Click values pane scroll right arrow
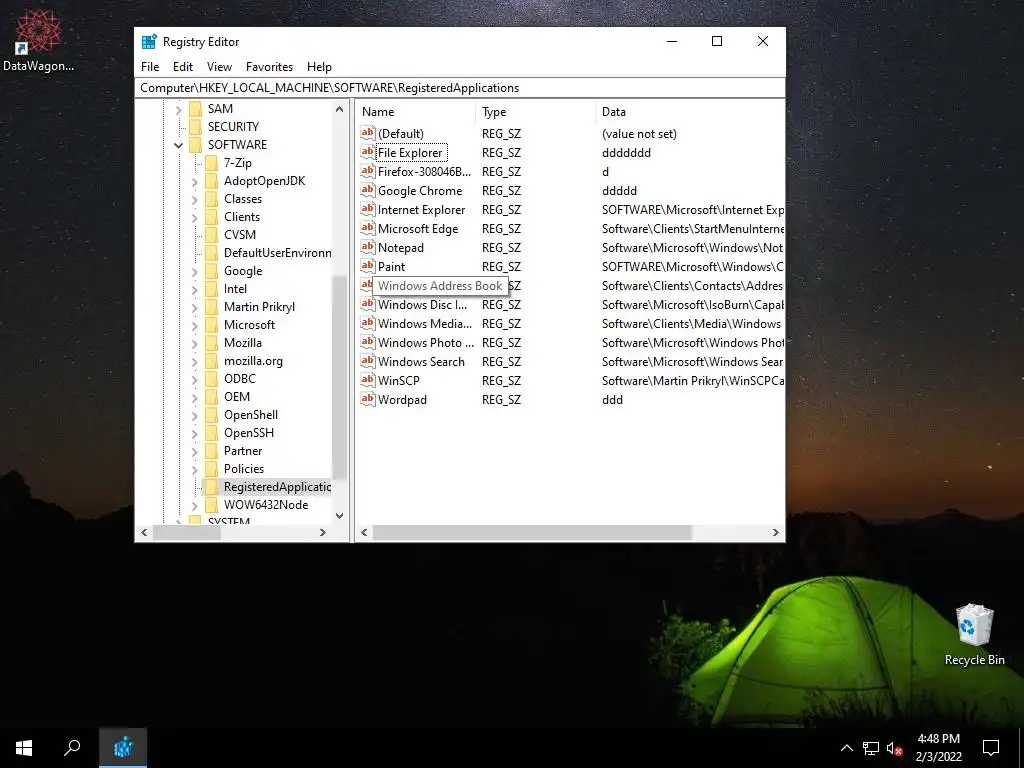This screenshot has height=768, width=1024. [x=775, y=532]
